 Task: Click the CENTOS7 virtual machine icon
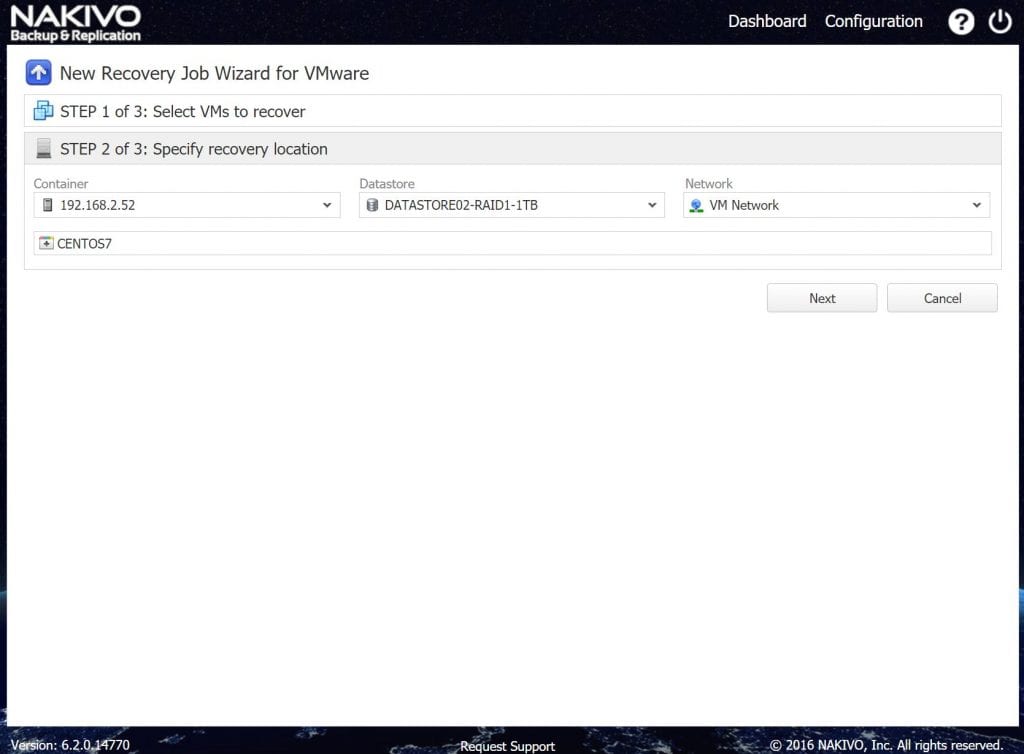pyautogui.click(x=46, y=242)
